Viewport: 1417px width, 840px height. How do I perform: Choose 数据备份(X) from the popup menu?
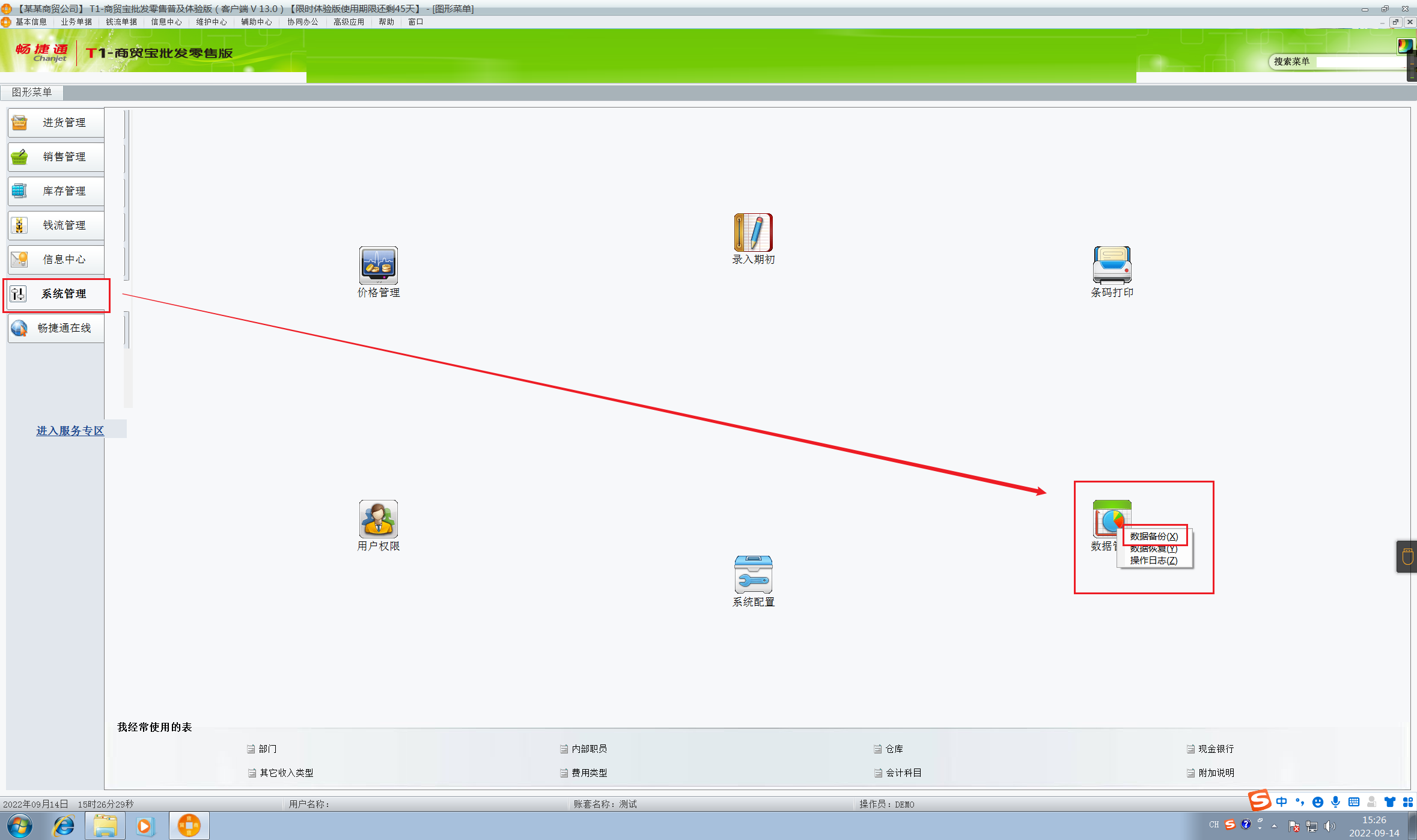click(1153, 536)
